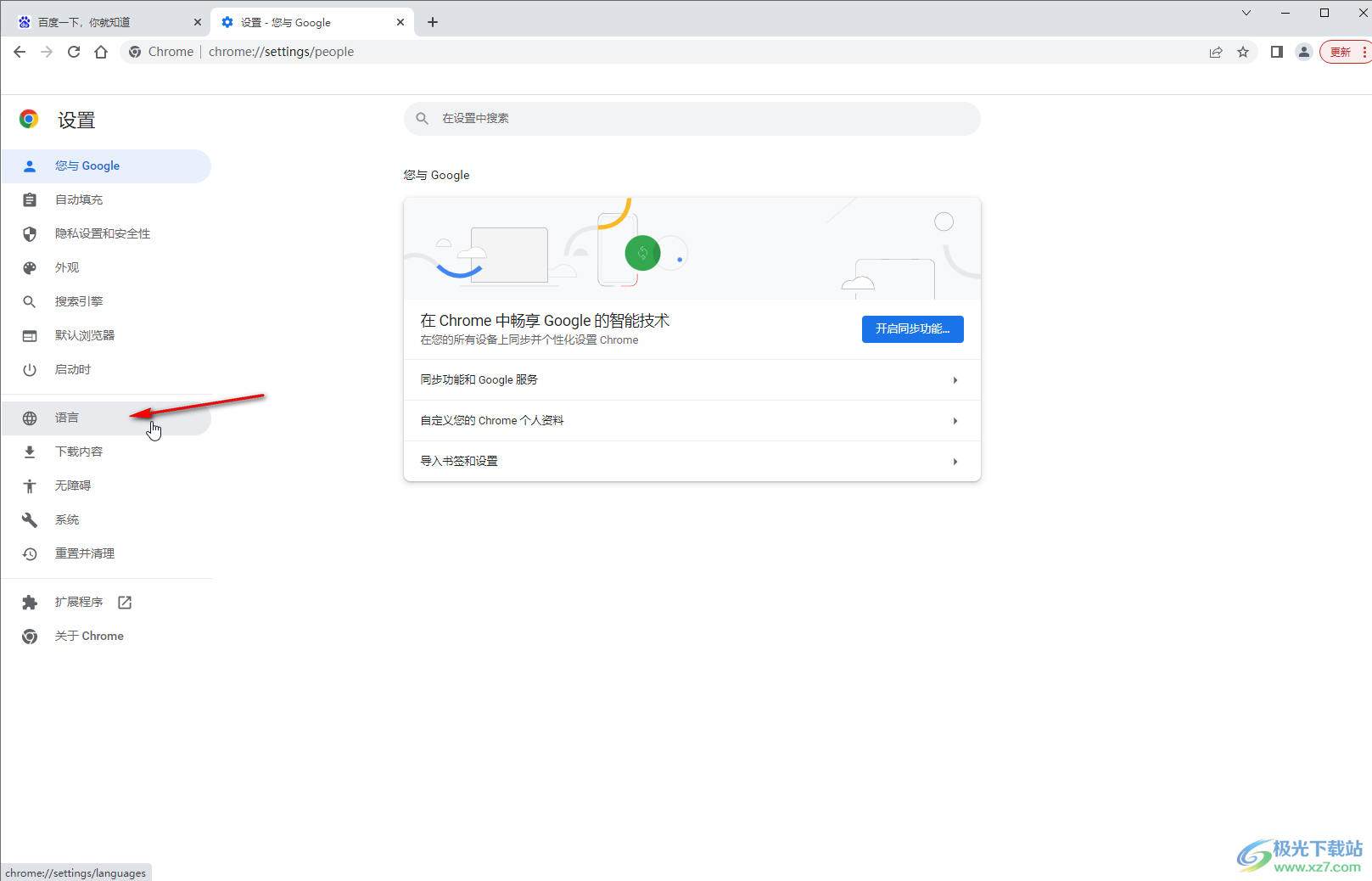
Task: Click the site info icon before Chrome in address bar
Action: pyautogui.click(x=135, y=52)
